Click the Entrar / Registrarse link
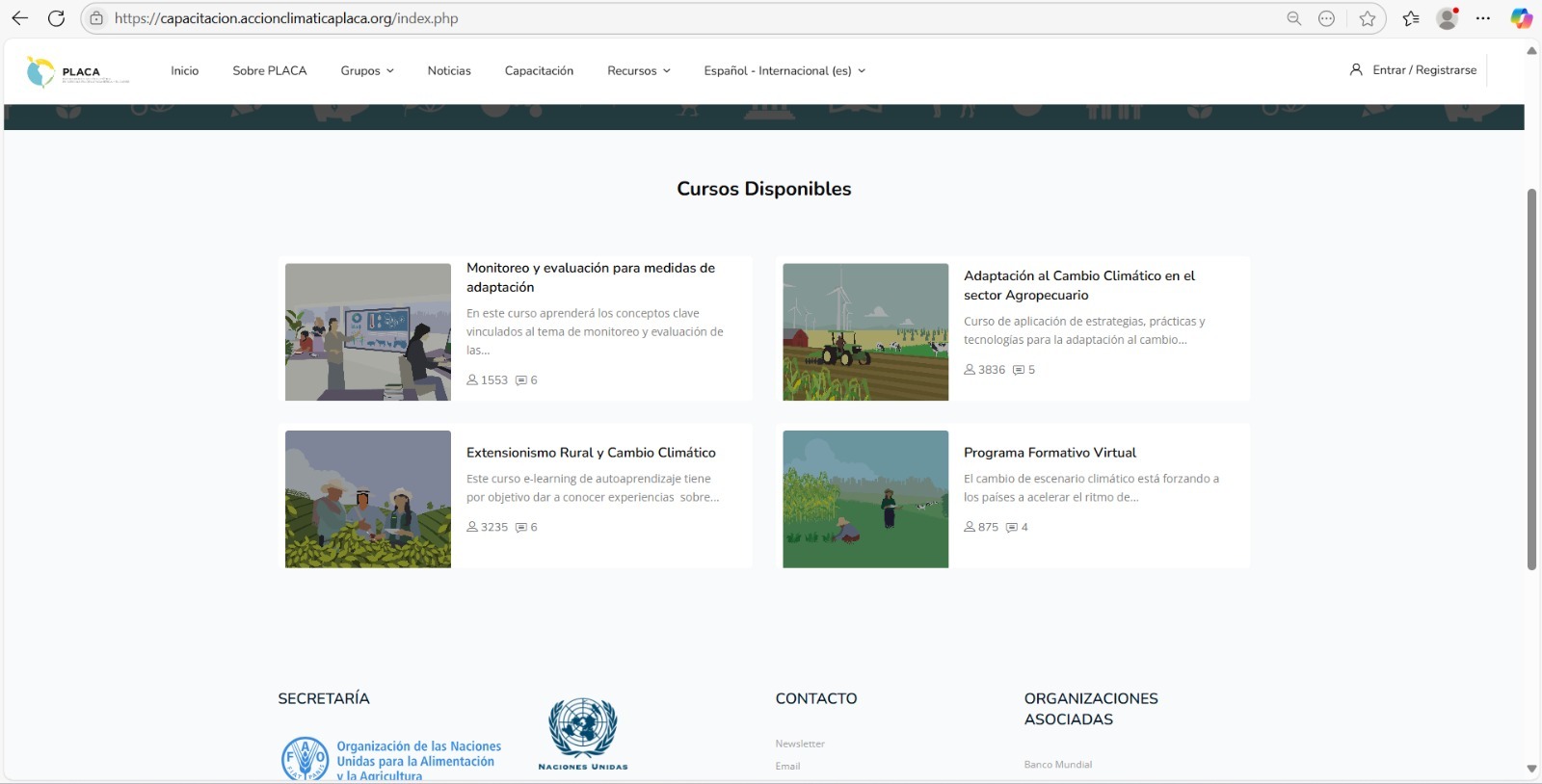The height and width of the screenshot is (784, 1542). (1423, 70)
